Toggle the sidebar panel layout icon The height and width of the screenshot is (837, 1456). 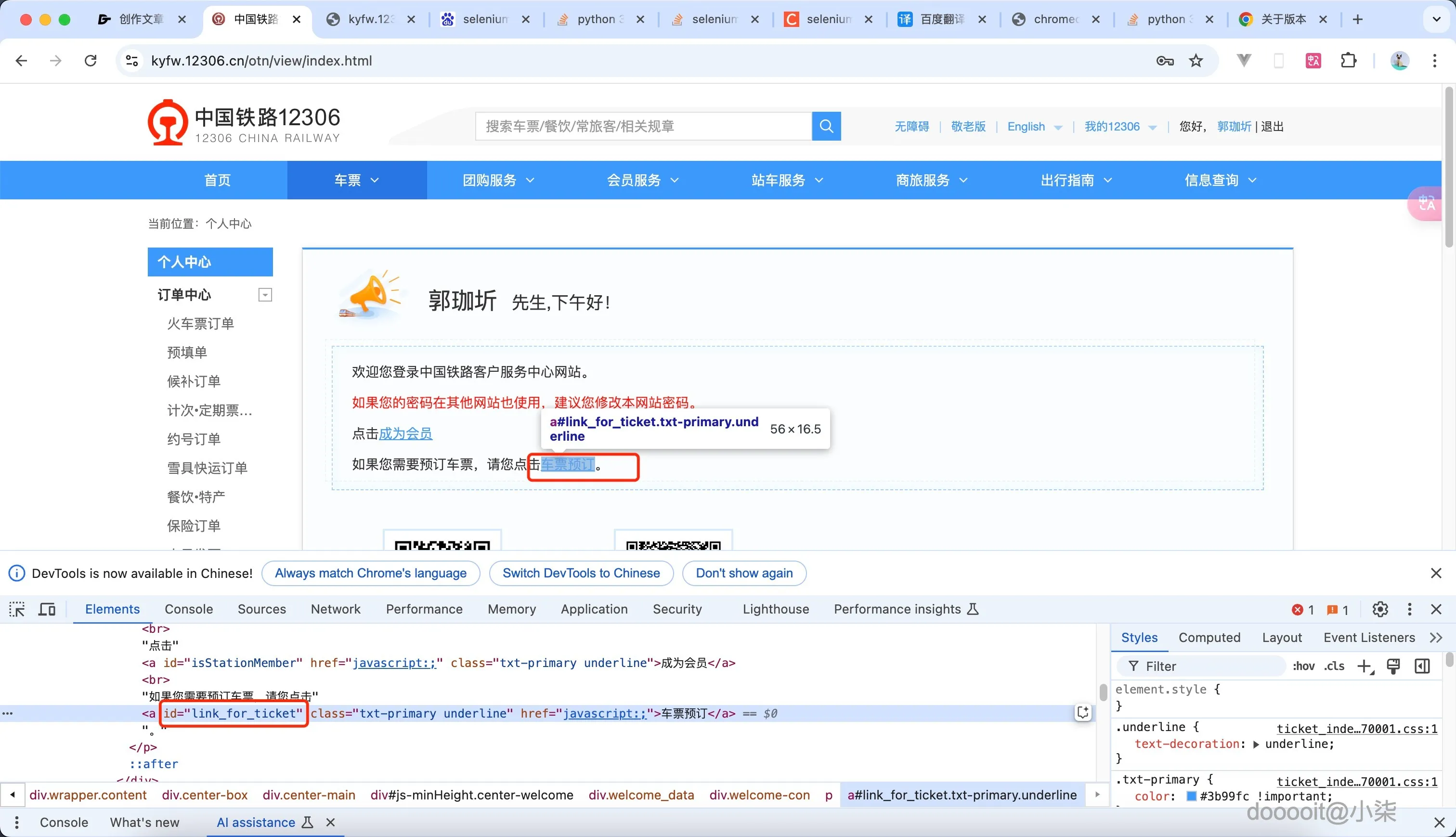click(x=1422, y=666)
